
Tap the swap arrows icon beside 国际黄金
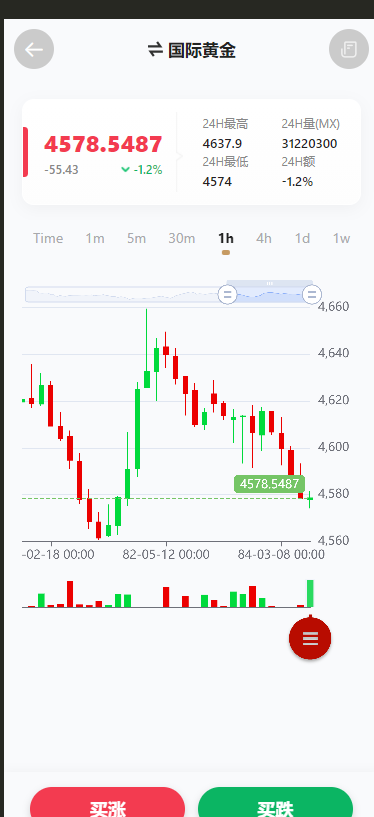click(155, 50)
